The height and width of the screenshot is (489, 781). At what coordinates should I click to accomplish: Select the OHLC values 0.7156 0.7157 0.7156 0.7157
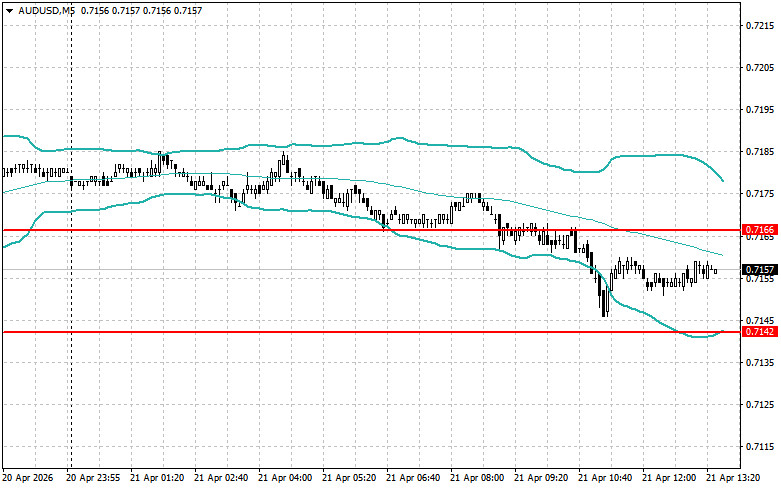(x=141, y=10)
